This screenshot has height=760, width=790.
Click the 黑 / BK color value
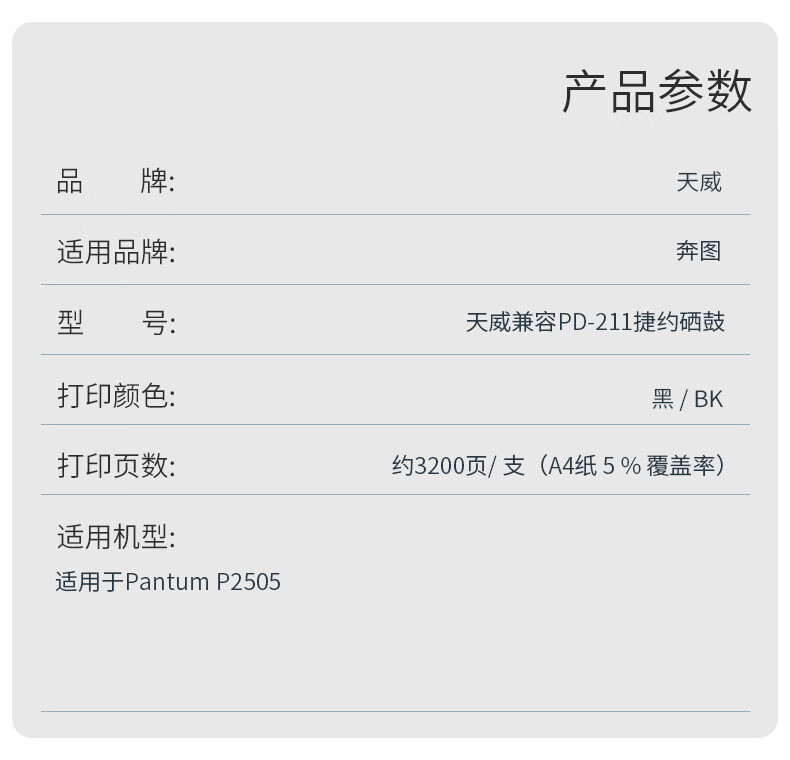click(x=687, y=399)
